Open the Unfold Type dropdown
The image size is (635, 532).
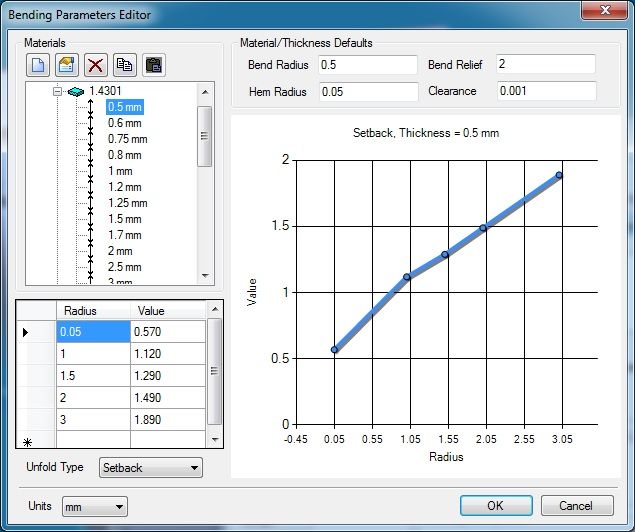click(150, 467)
